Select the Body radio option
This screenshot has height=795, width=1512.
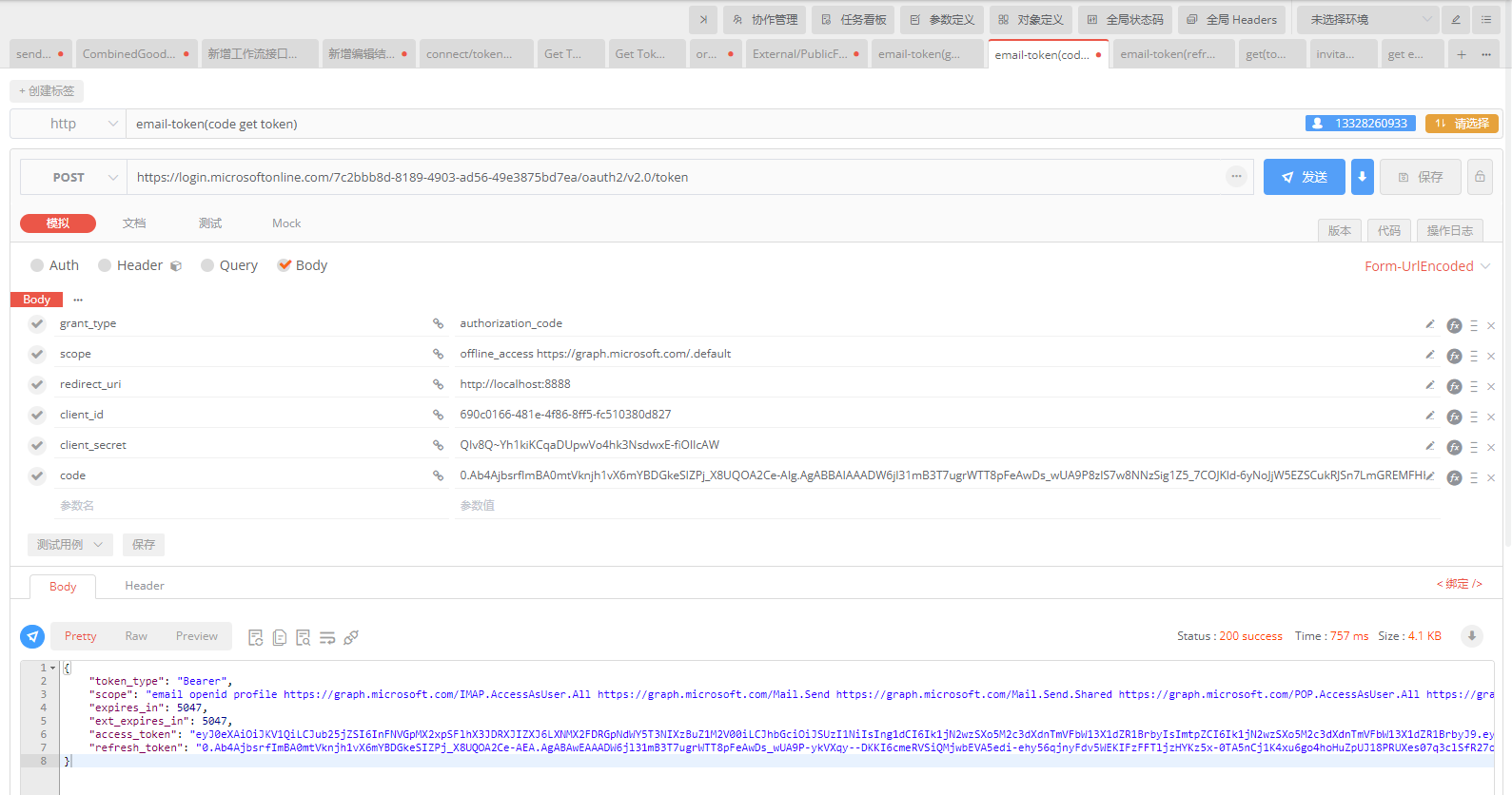click(302, 265)
